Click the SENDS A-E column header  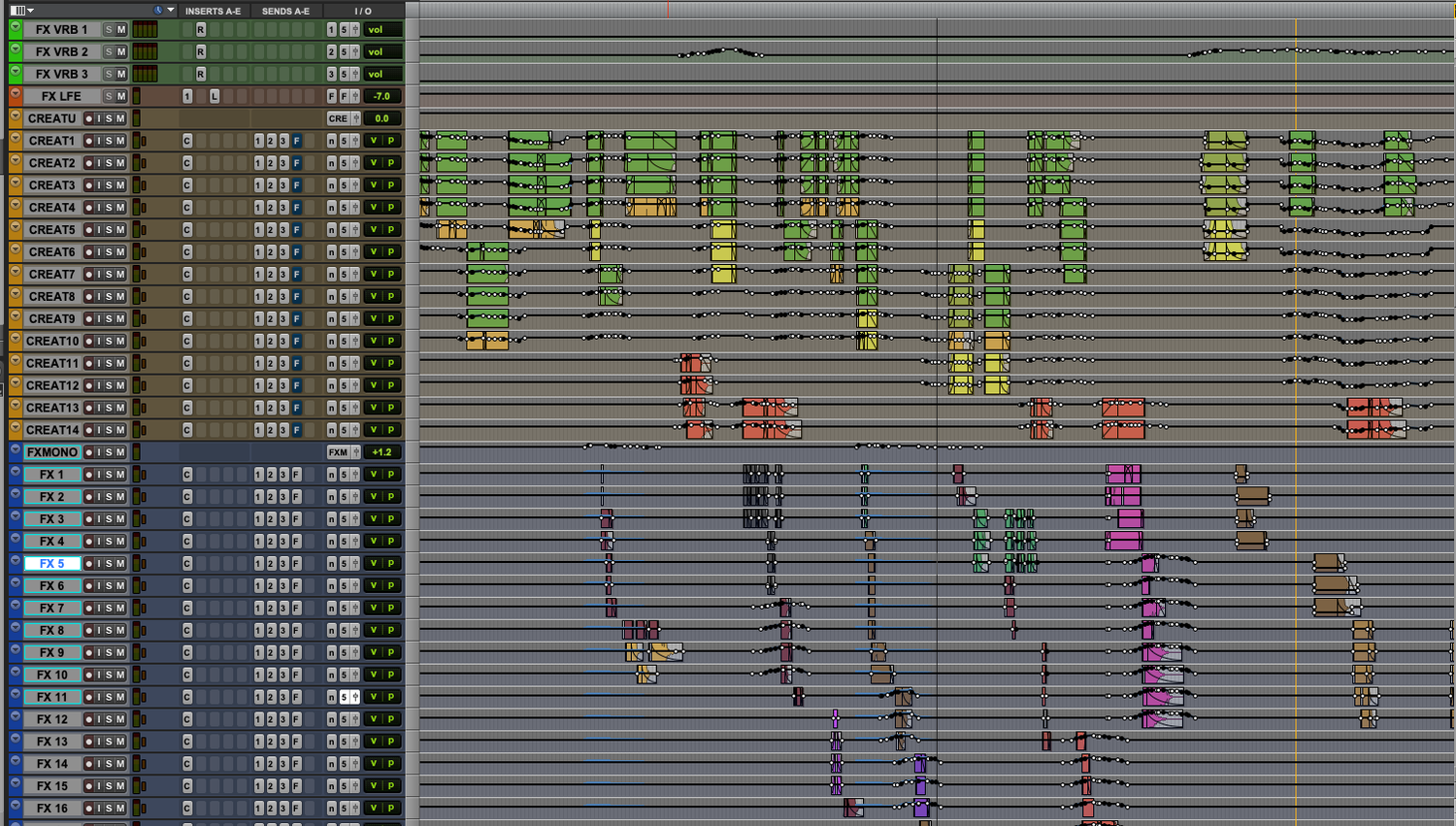pos(285,11)
